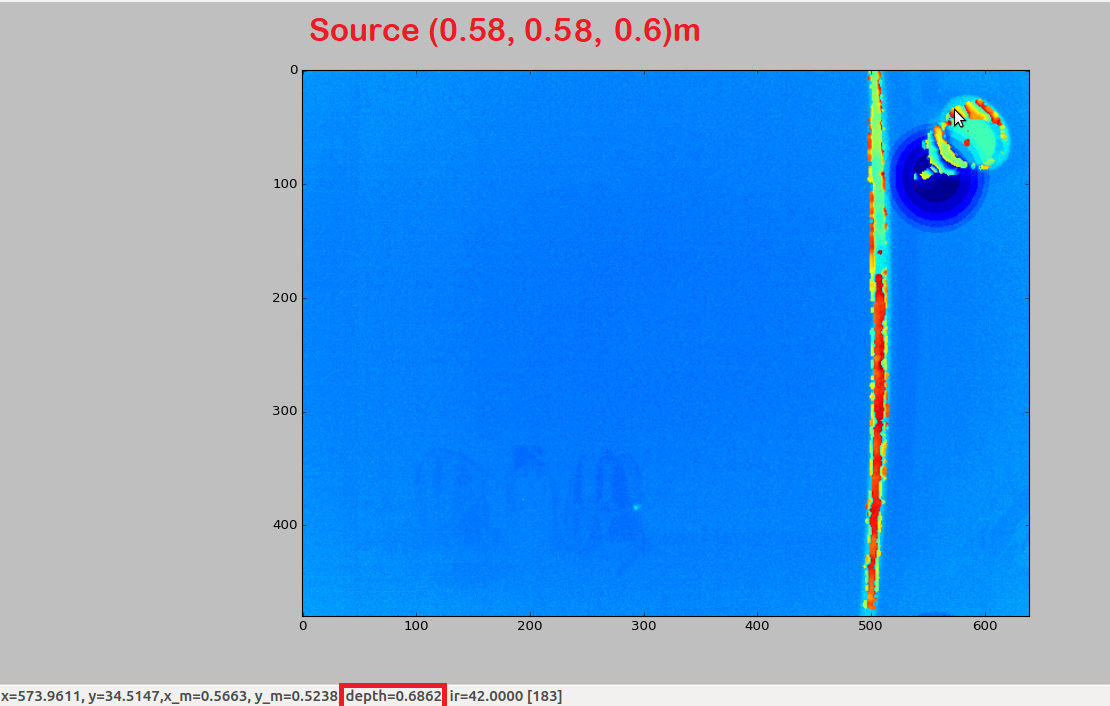This screenshot has height=706, width=1110.
Task: Click the red 'Source (0.58, 0.58, 0.6)m' title
Action: point(505,30)
